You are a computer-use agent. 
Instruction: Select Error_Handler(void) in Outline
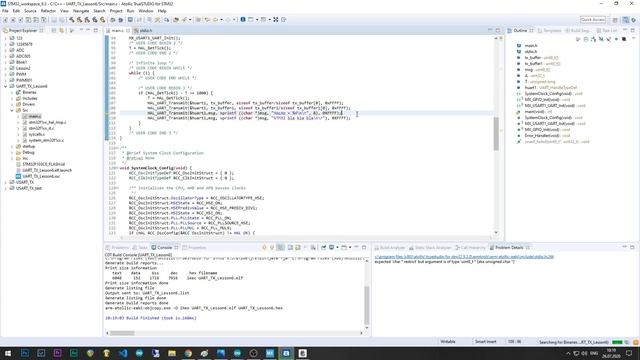pos(542,135)
